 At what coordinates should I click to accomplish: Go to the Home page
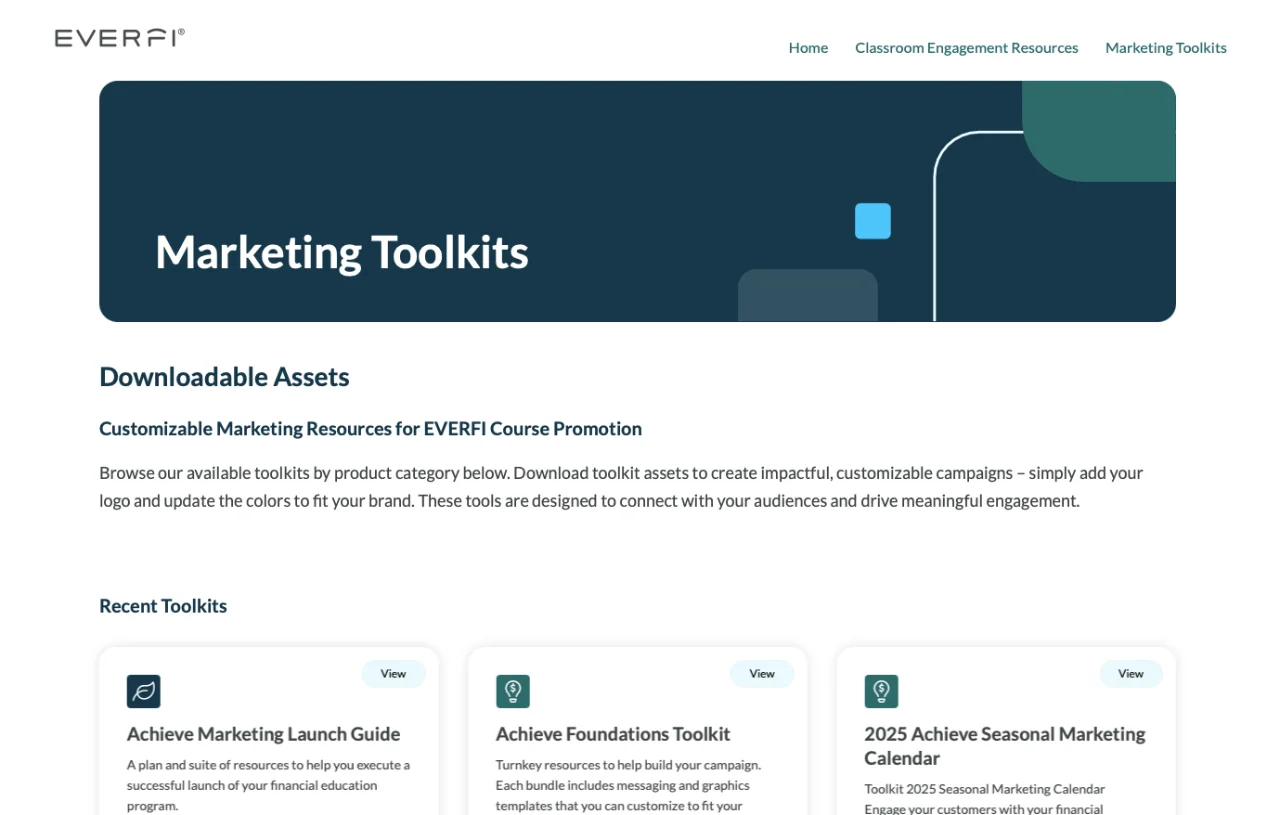[x=808, y=48]
